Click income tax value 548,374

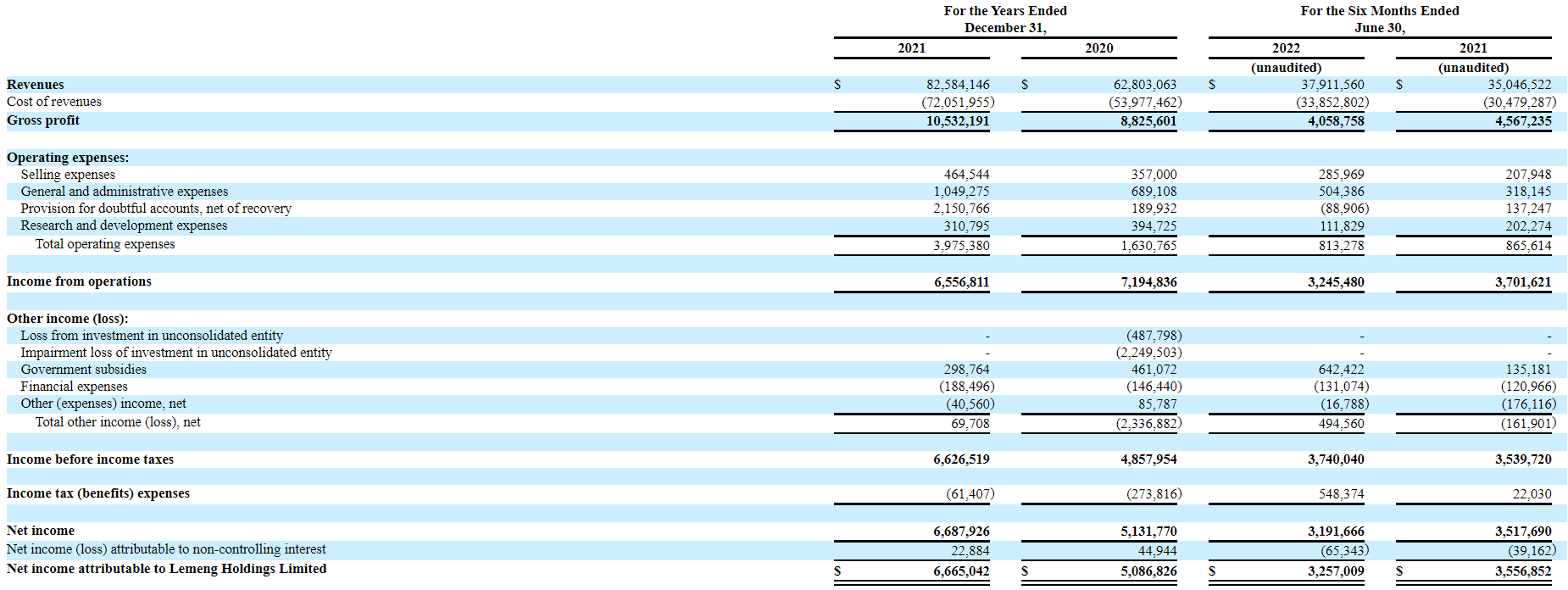(x=1341, y=494)
